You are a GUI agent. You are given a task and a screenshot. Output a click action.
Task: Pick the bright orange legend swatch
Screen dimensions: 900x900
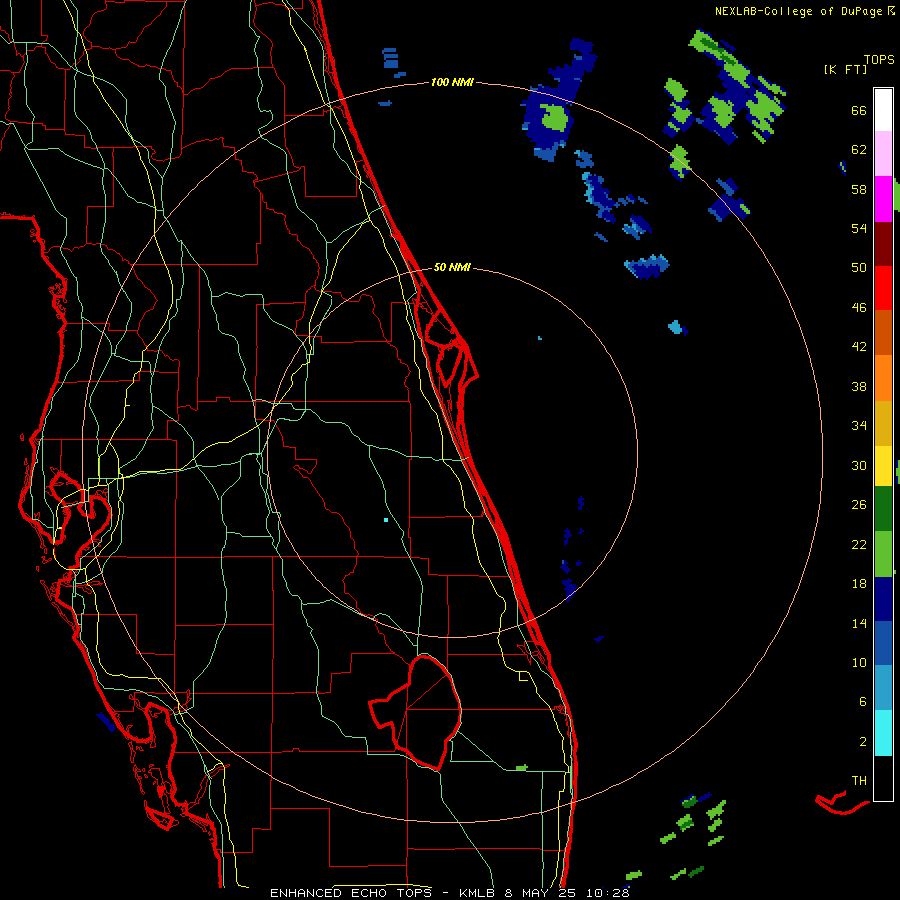(883, 378)
